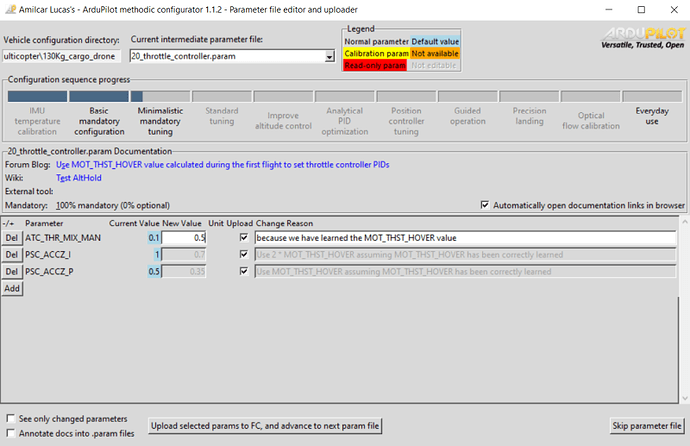This screenshot has height=446, width=690.
Task: Toggle upload checkbox for PSC_ACCZ_P
Action: [x=245, y=271]
